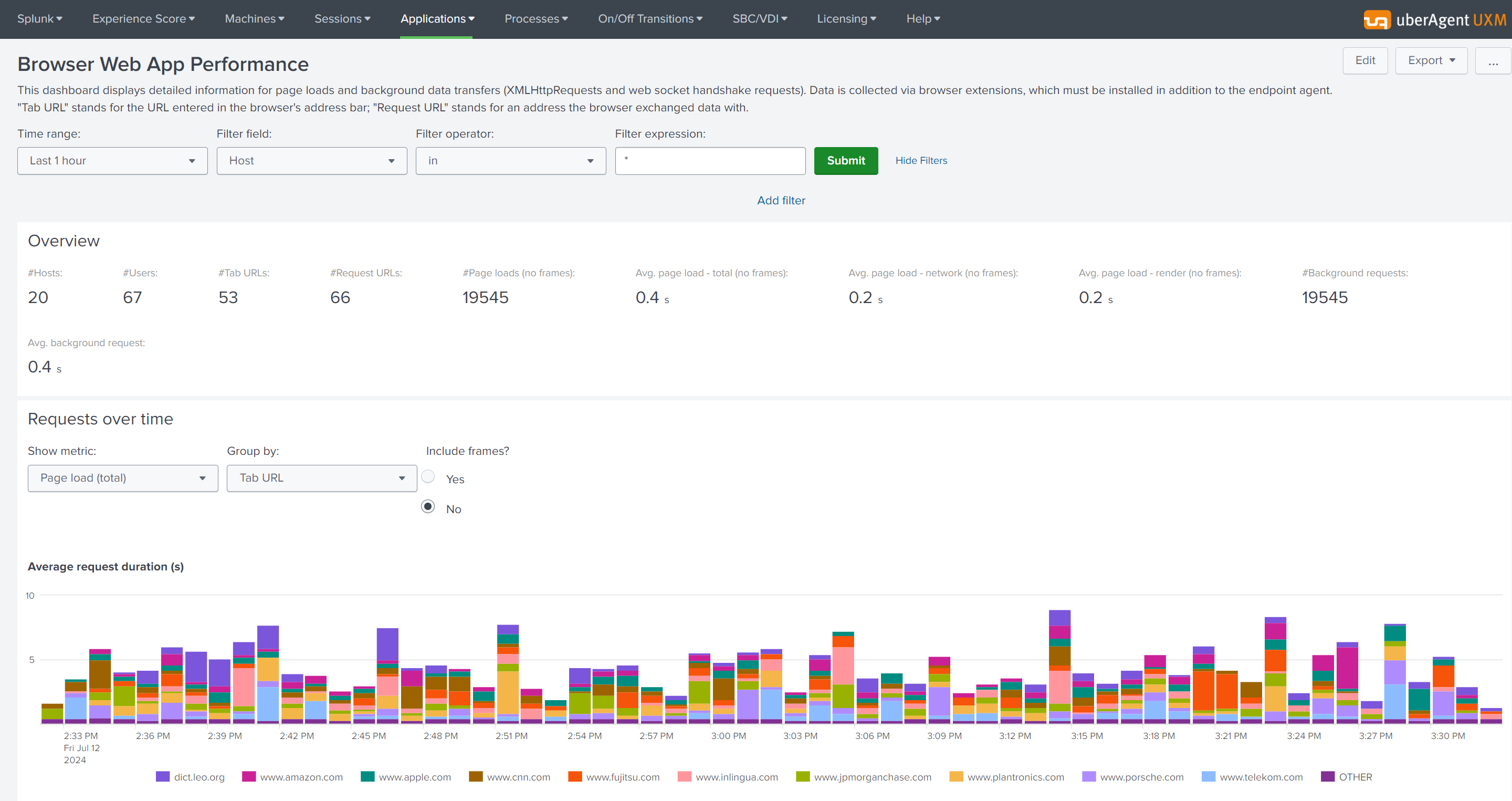Click the dict.leo.org legend color swatch
The width and height of the screenshot is (1512, 801).
pos(163,776)
